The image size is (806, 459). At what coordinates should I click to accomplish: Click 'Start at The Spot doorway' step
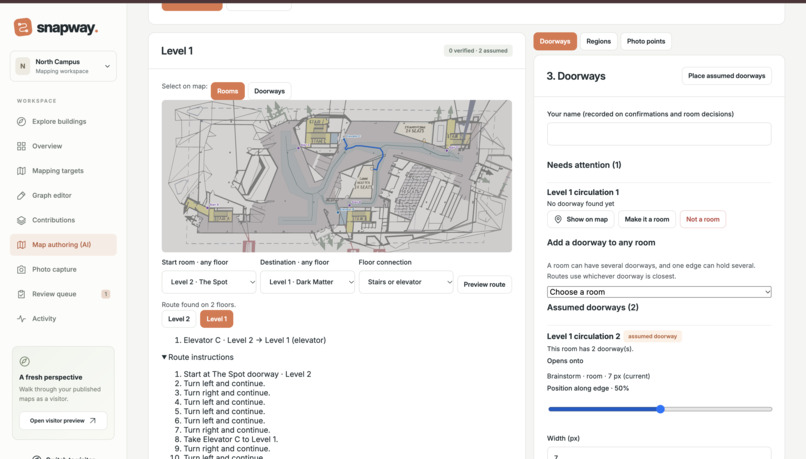(x=247, y=374)
